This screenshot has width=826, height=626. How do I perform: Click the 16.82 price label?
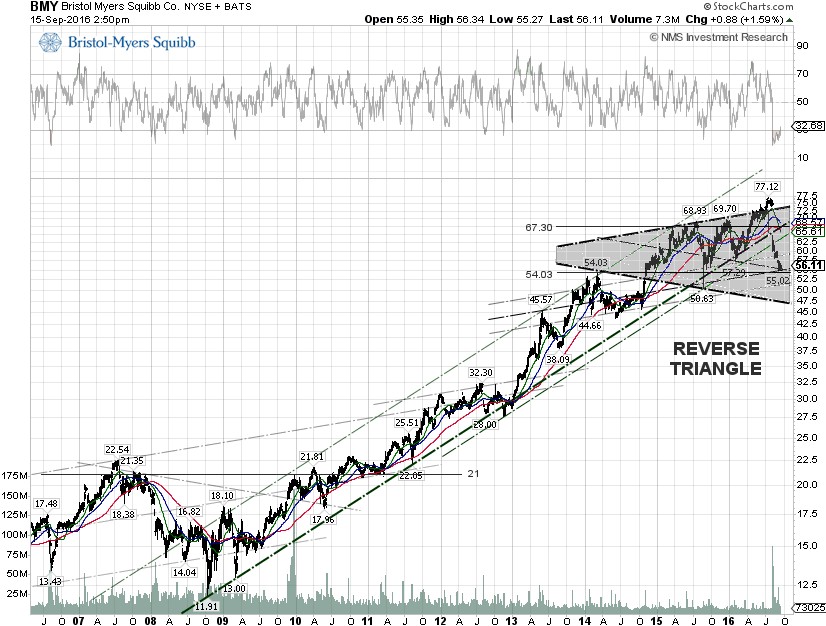[x=189, y=512]
